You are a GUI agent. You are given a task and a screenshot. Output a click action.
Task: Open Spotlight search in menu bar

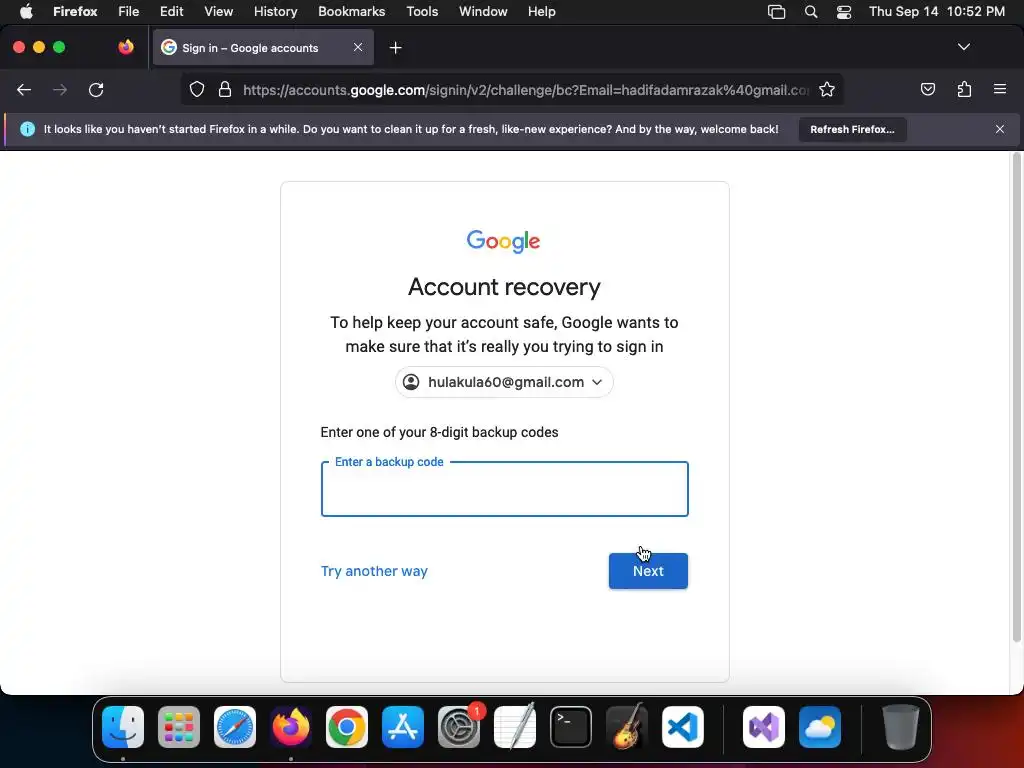(810, 12)
